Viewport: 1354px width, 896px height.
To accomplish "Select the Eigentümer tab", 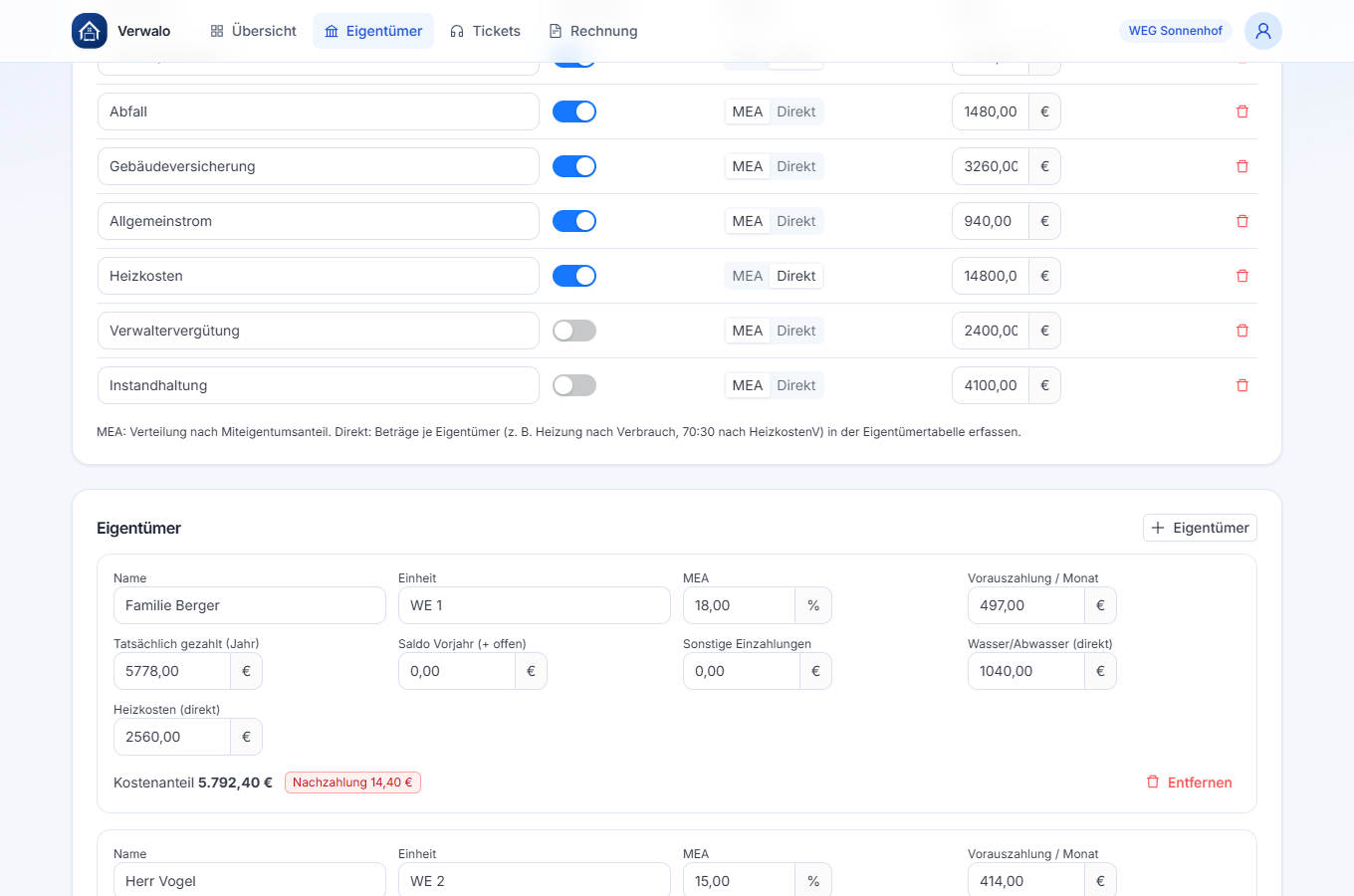I will point(373,31).
